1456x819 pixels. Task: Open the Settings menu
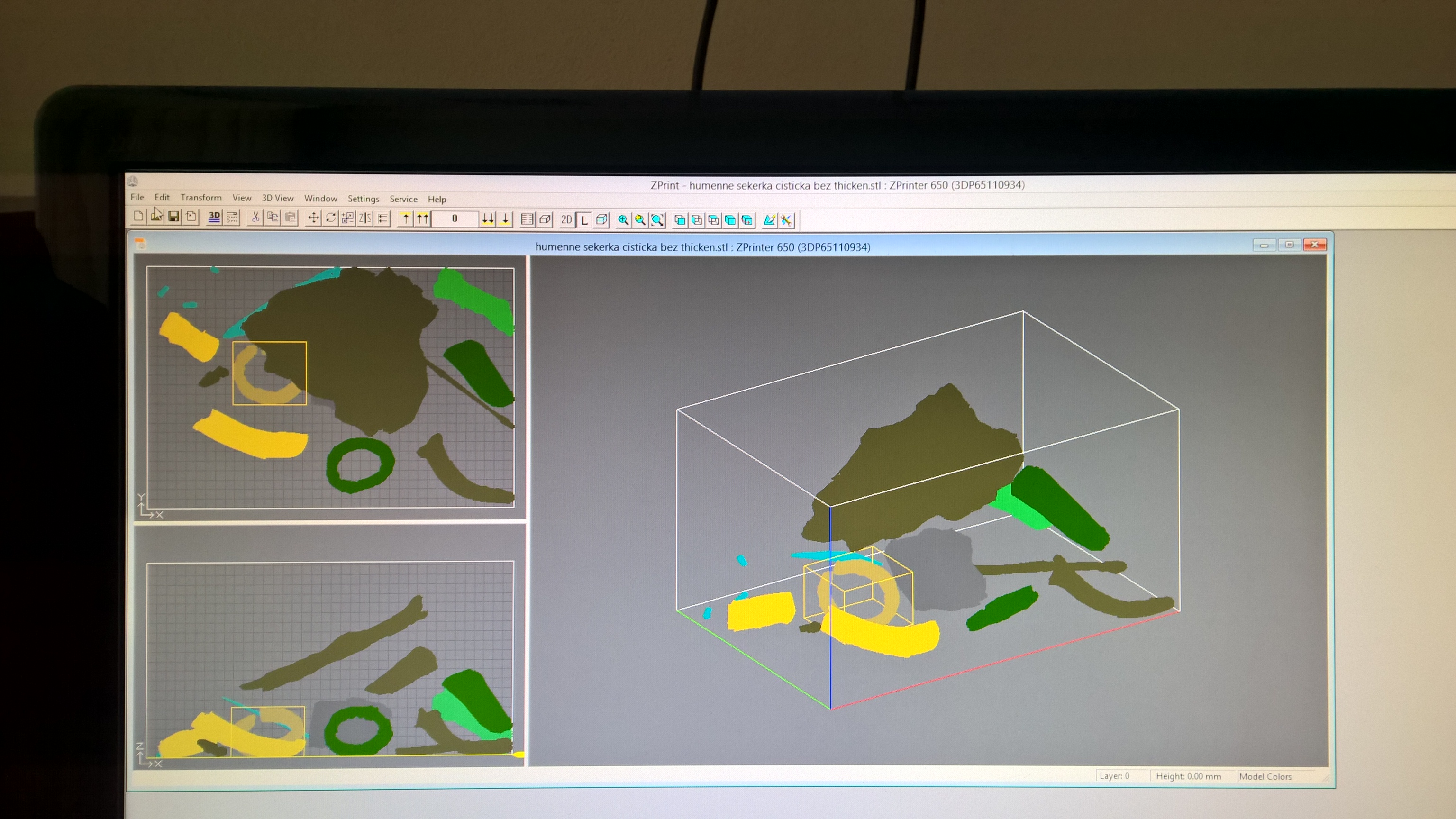pyautogui.click(x=364, y=199)
